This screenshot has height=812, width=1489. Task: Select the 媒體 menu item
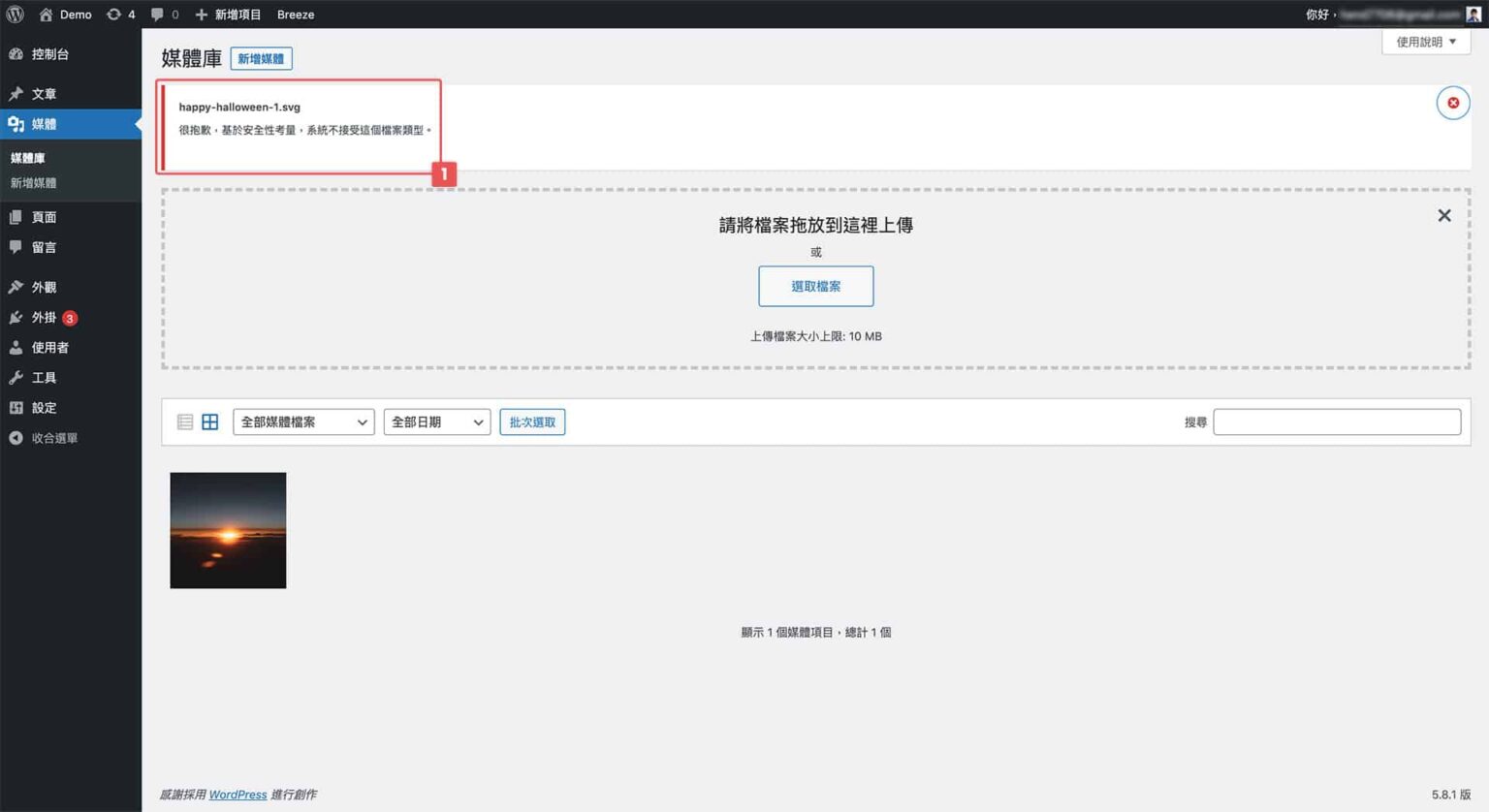coord(71,124)
